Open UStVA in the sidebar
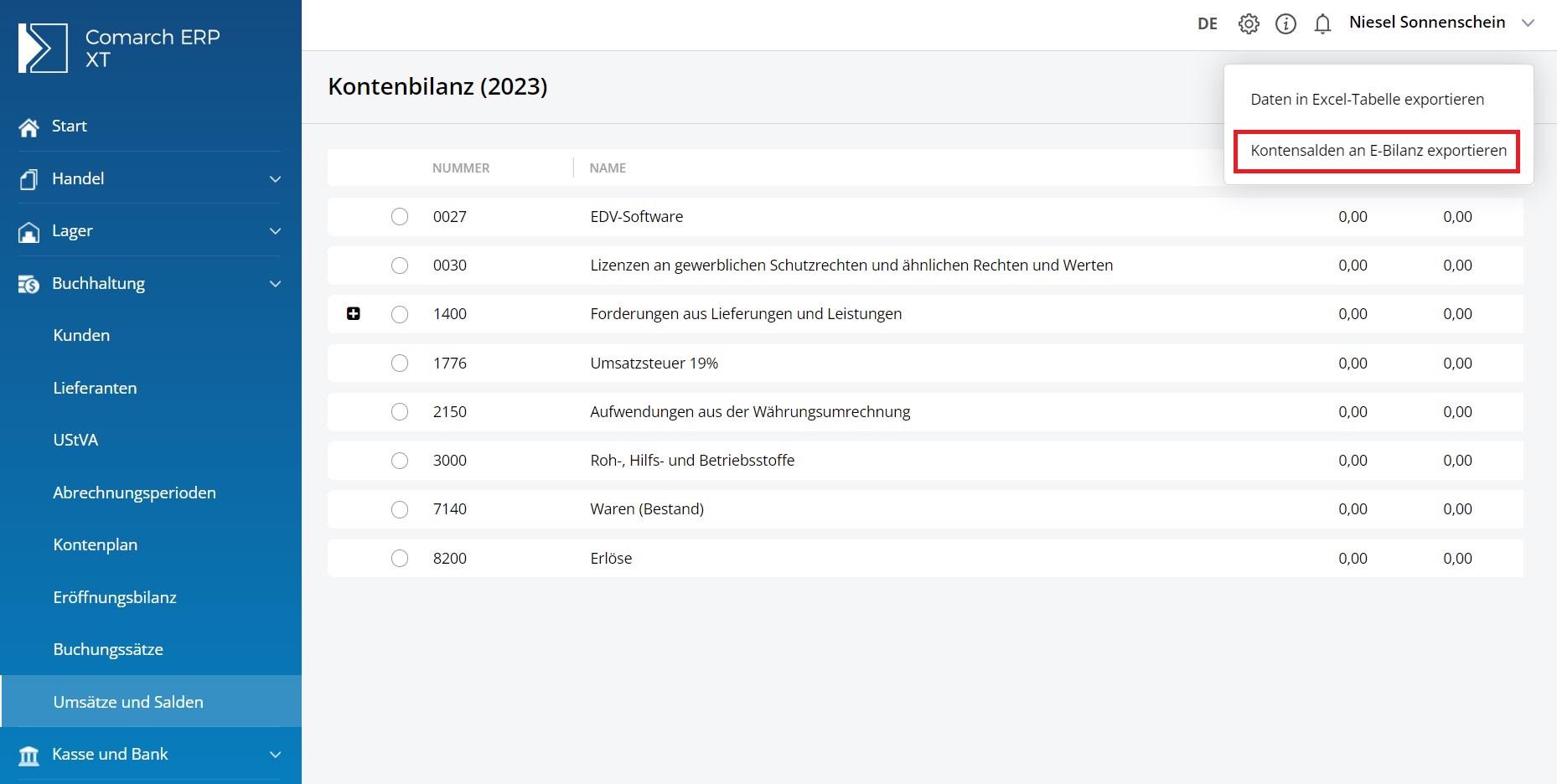The width and height of the screenshot is (1557, 784). (75, 440)
